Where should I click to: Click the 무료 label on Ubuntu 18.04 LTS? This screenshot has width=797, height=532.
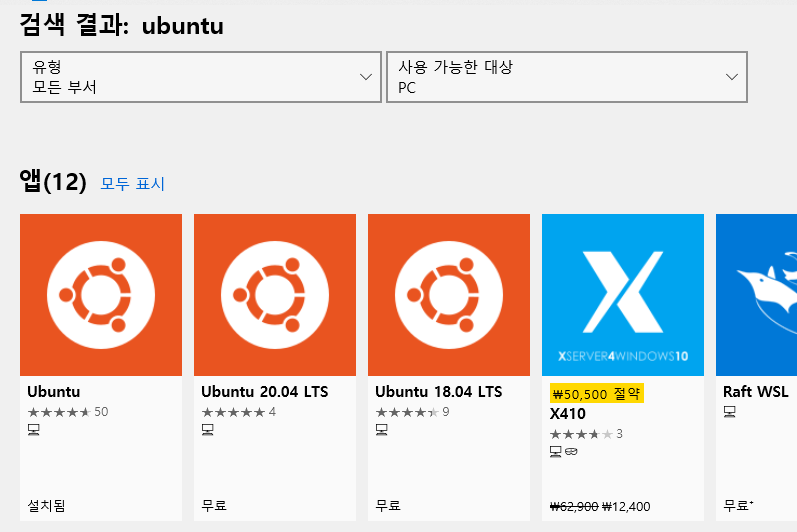click(388, 506)
